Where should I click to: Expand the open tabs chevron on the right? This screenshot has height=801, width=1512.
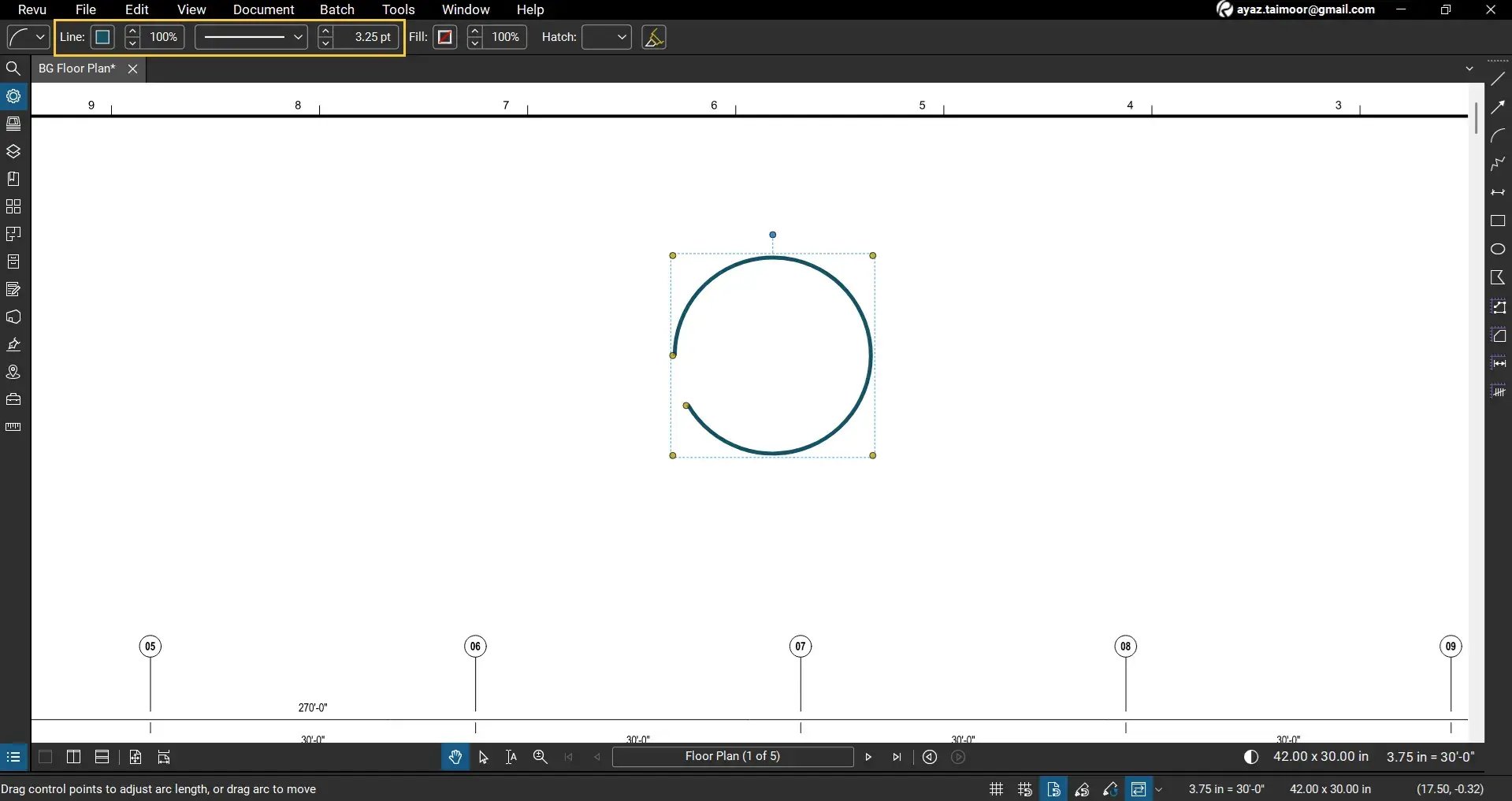point(1469,69)
